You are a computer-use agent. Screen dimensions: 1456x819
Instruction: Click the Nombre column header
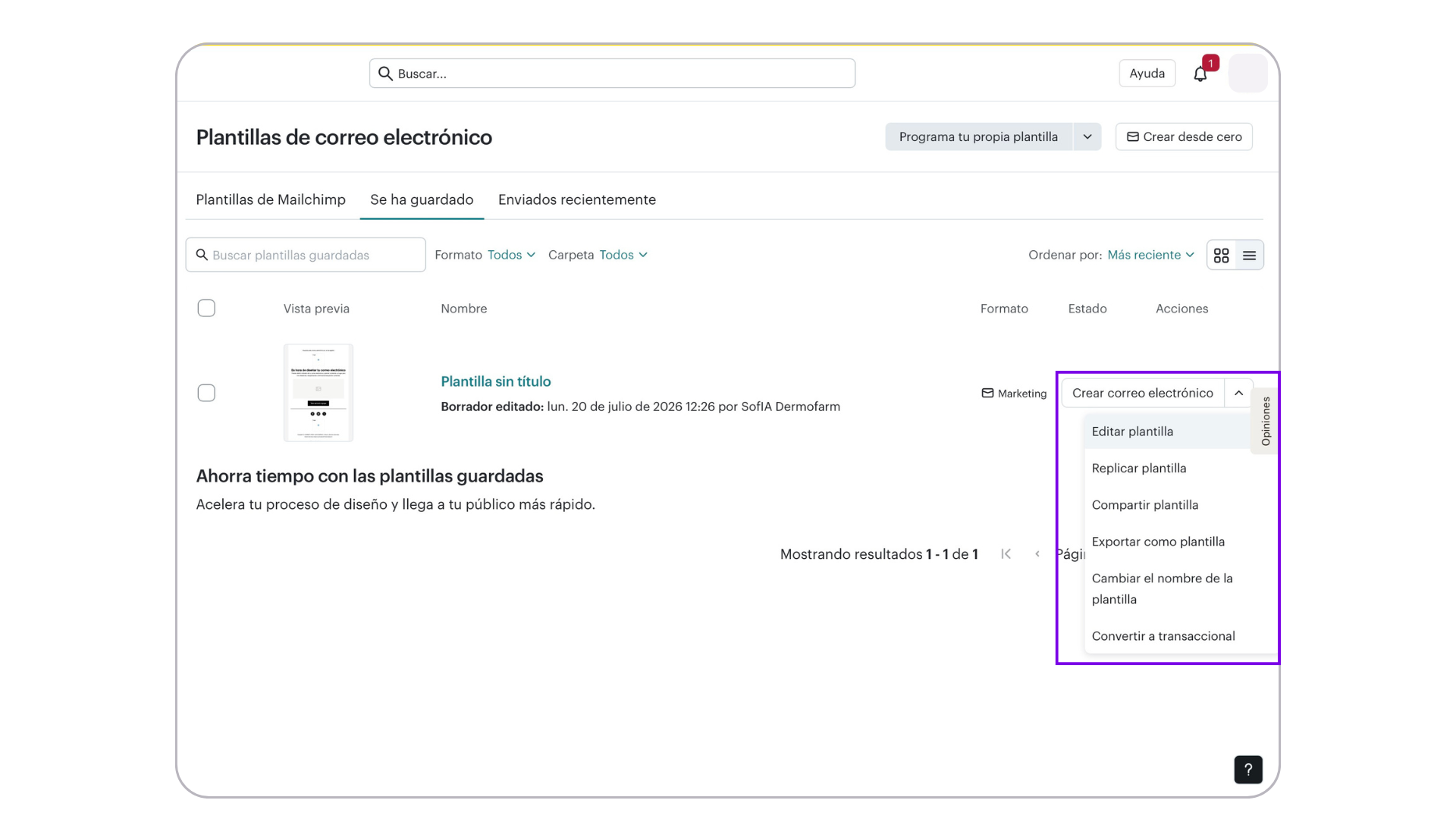[x=464, y=309]
